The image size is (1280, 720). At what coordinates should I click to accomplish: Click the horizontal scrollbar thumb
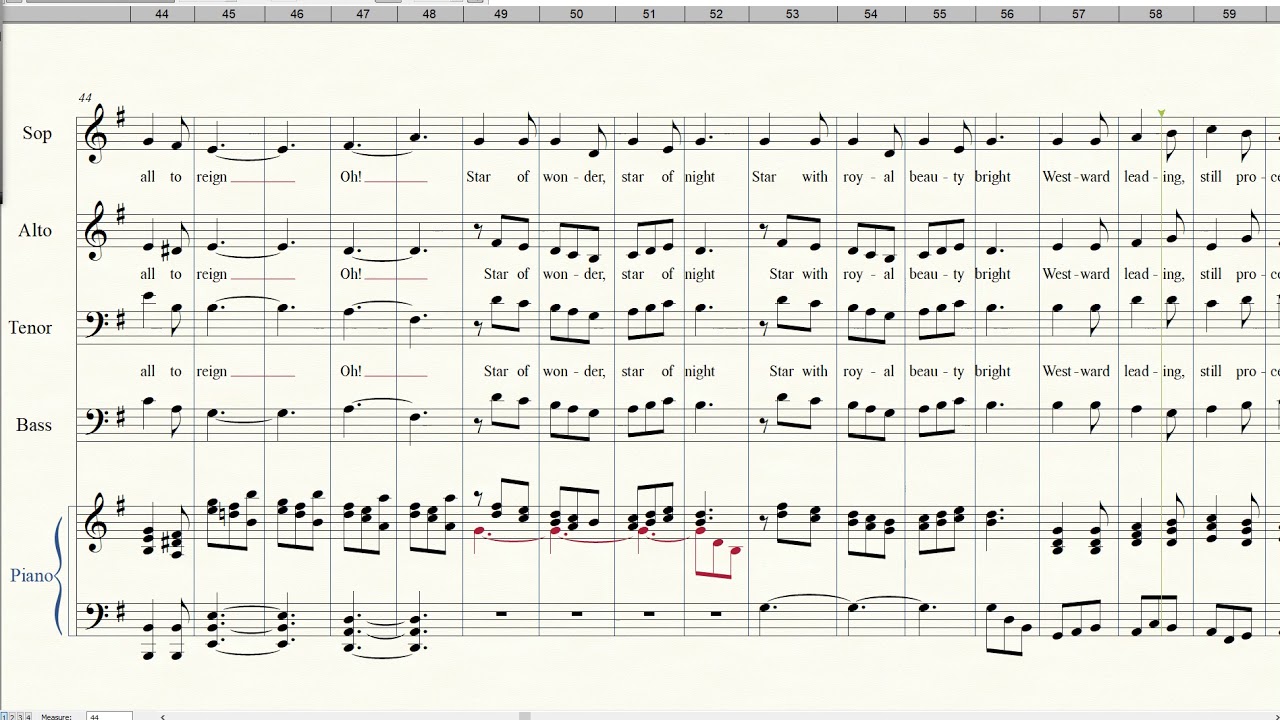(525, 716)
